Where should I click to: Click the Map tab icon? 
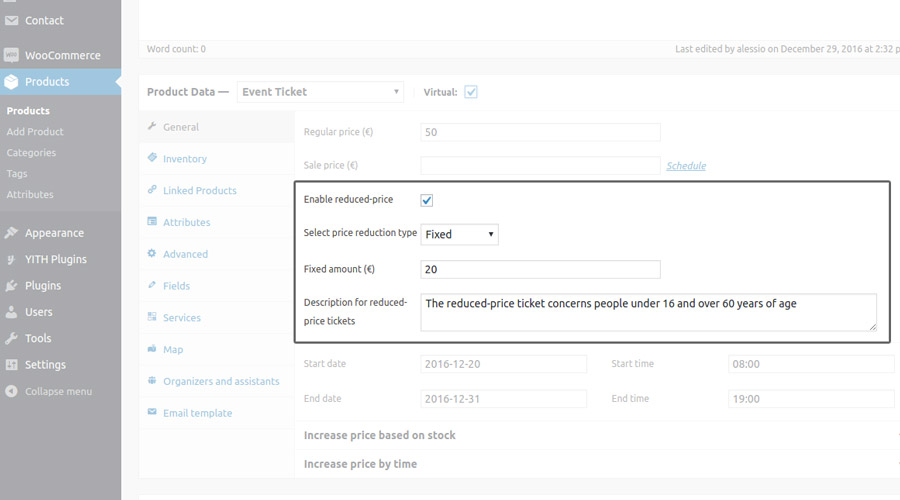coord(152,348)
